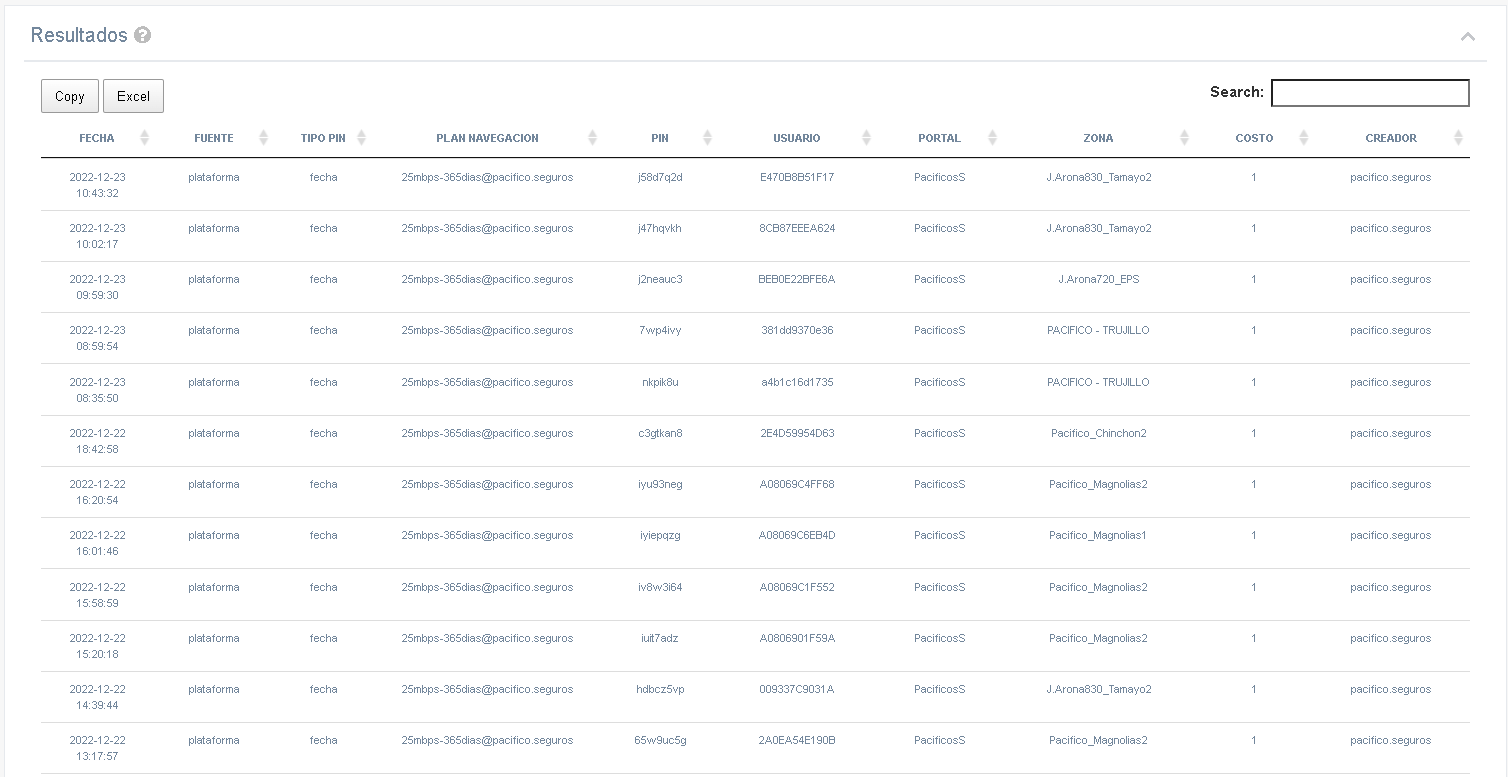The height and width of the screenshot is (777, 1508).
Task: Export results with the Excel button
Action: tap(133, 96)
